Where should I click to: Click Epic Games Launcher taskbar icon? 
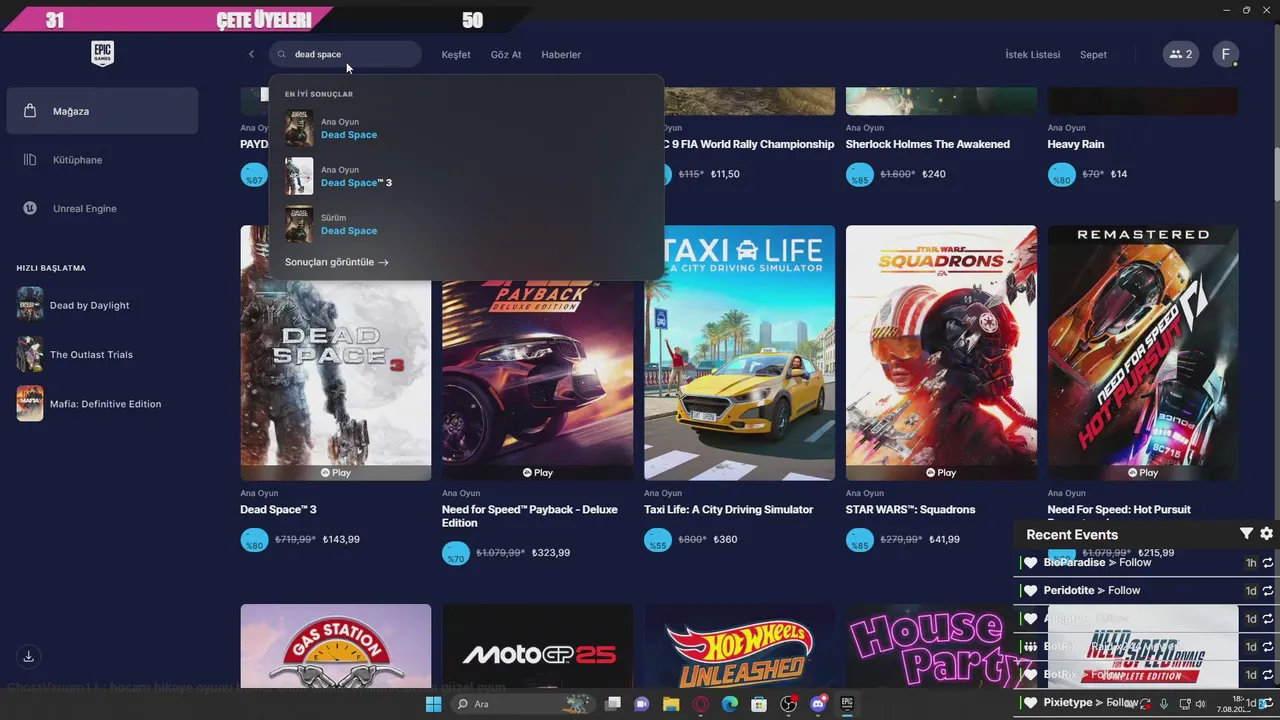847,704
